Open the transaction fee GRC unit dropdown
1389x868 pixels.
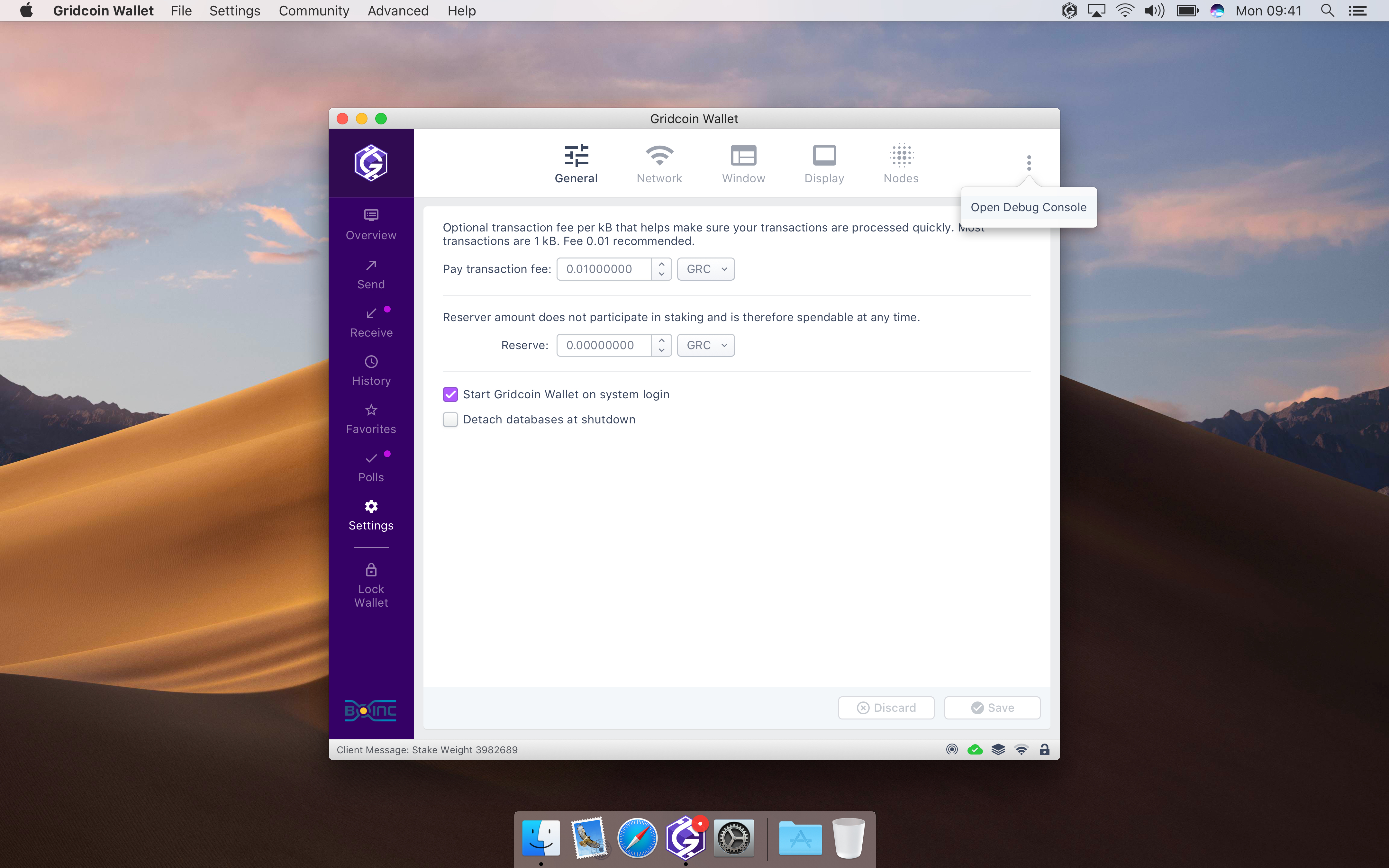(706, 269)
